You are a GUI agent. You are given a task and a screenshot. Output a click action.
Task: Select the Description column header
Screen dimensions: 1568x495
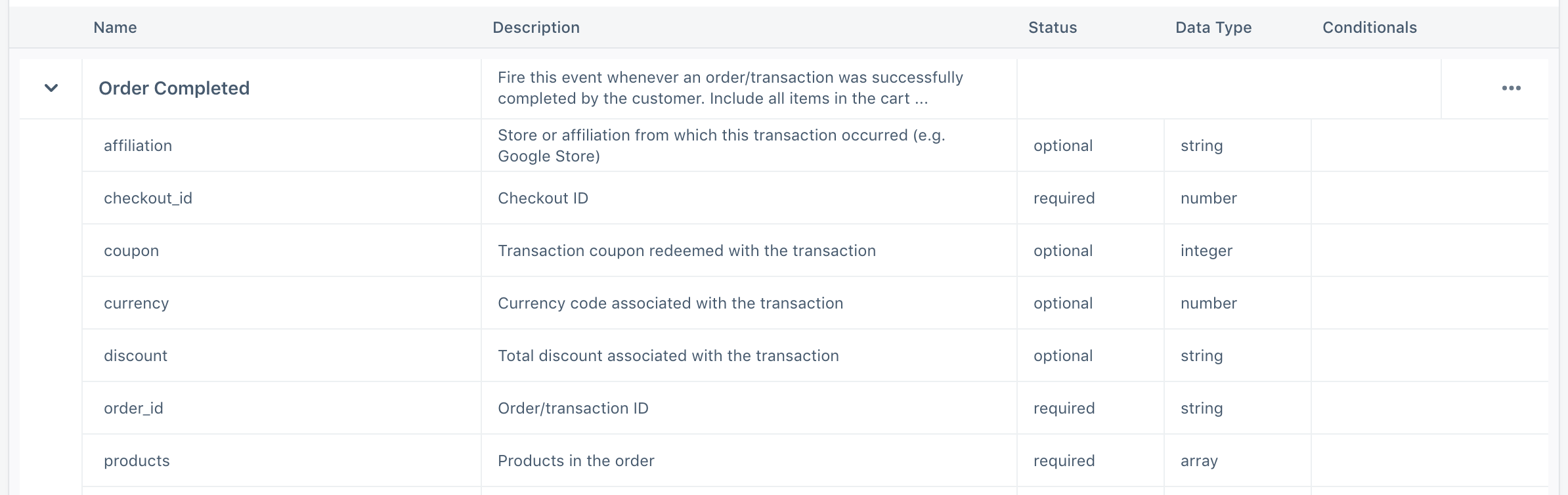(536, 28)
